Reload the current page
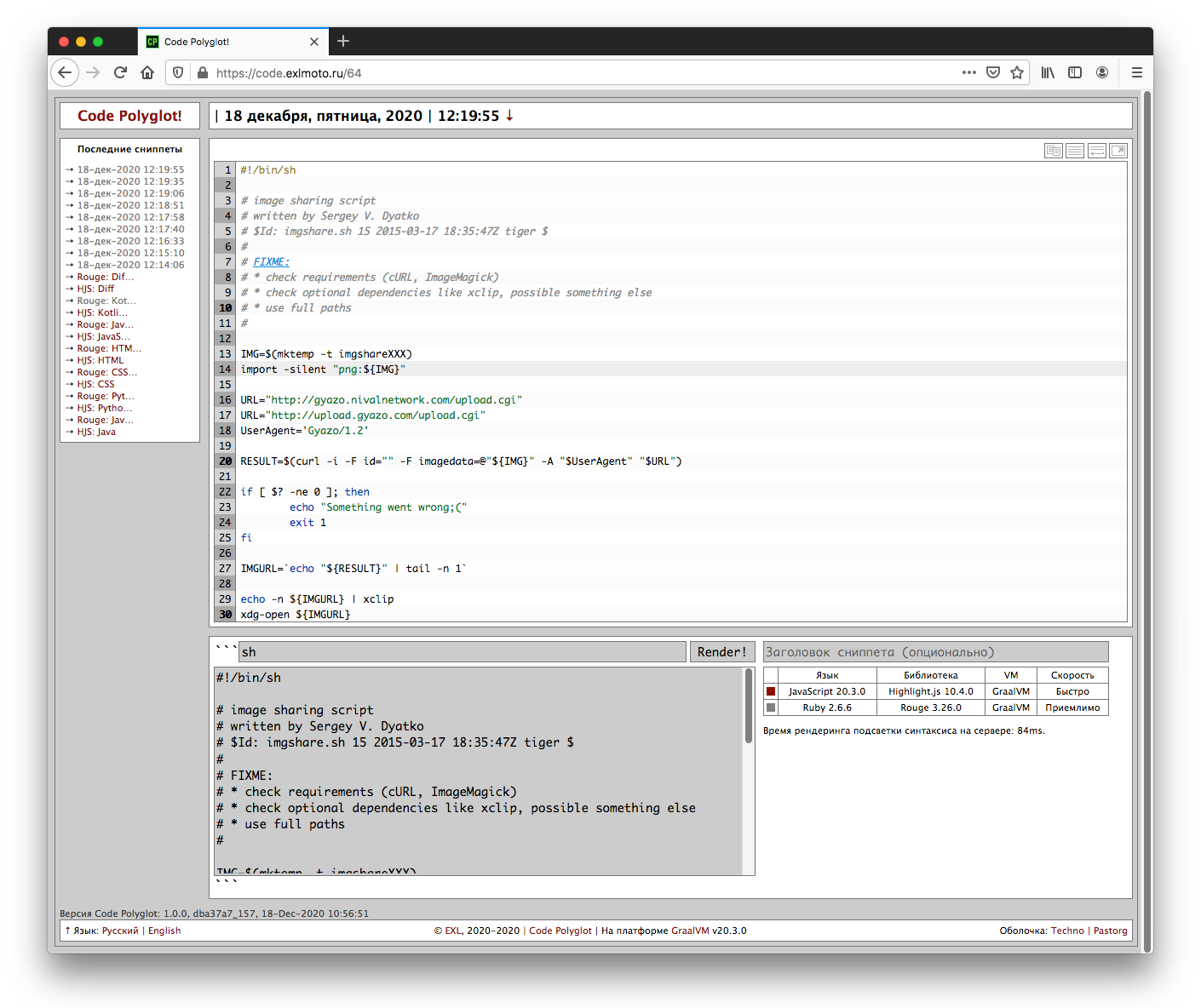The height and width of the screenshot is (1008, 1201). pyautogui.click(x=120, y=72)
